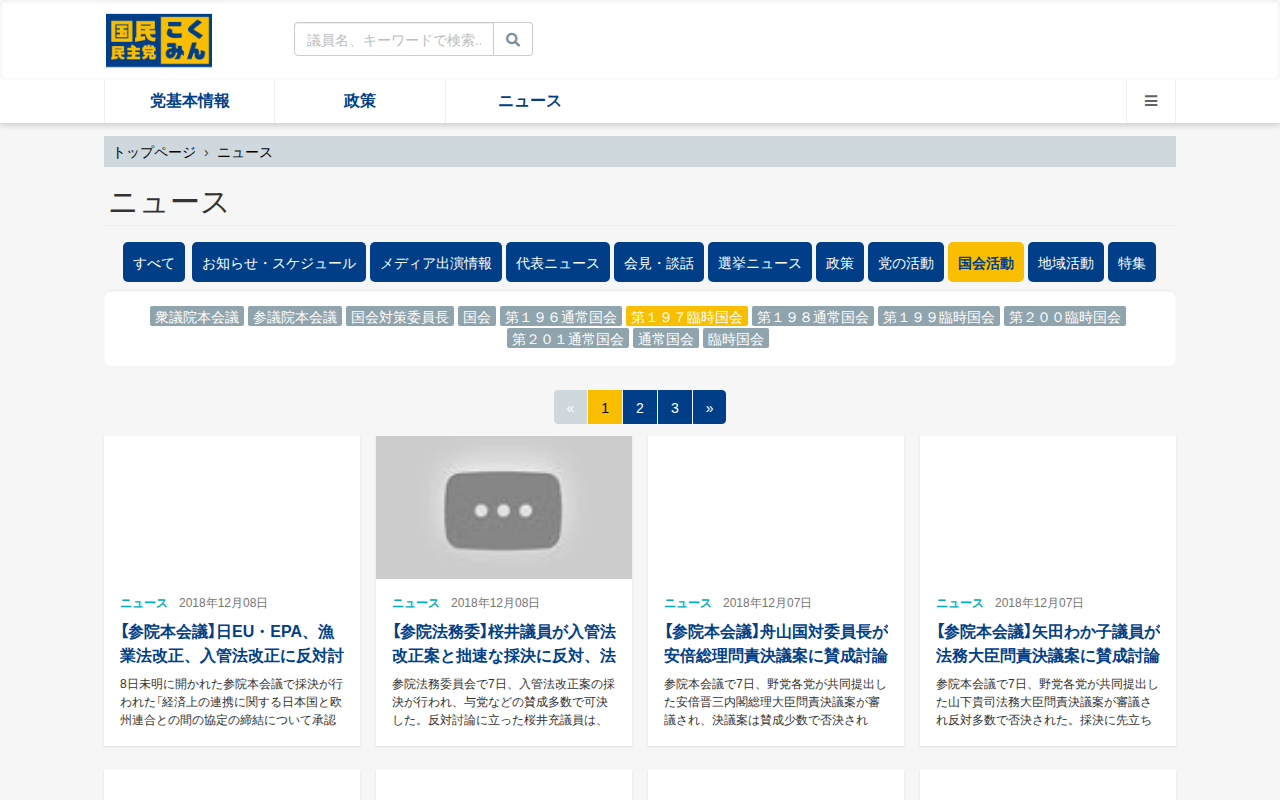Select 党の活動 category

(906, 262)
